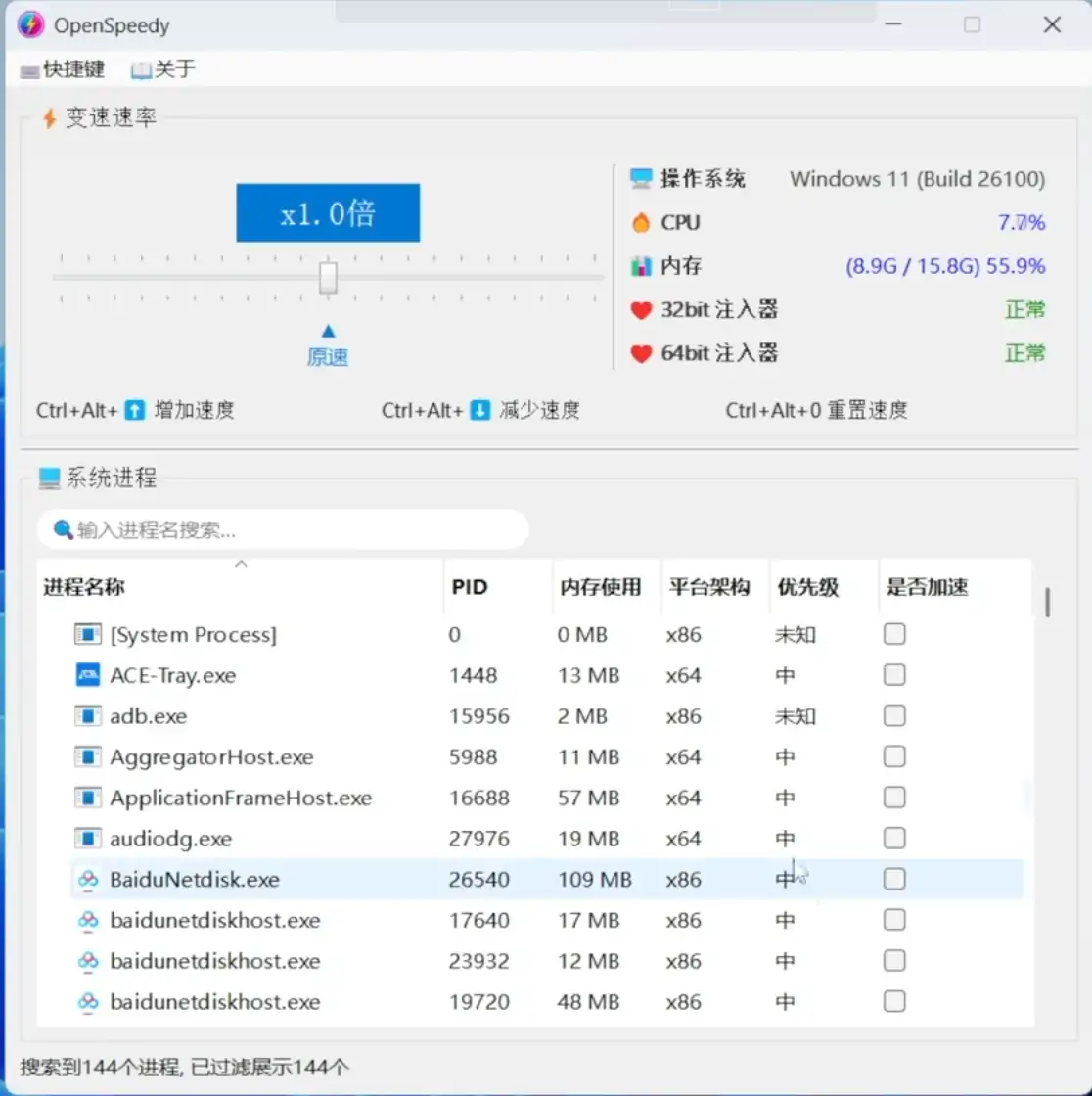Click the memory icon beside 内存
Image resolution: width=1092 pixels, height=1096 pixels.
(641, 265)
